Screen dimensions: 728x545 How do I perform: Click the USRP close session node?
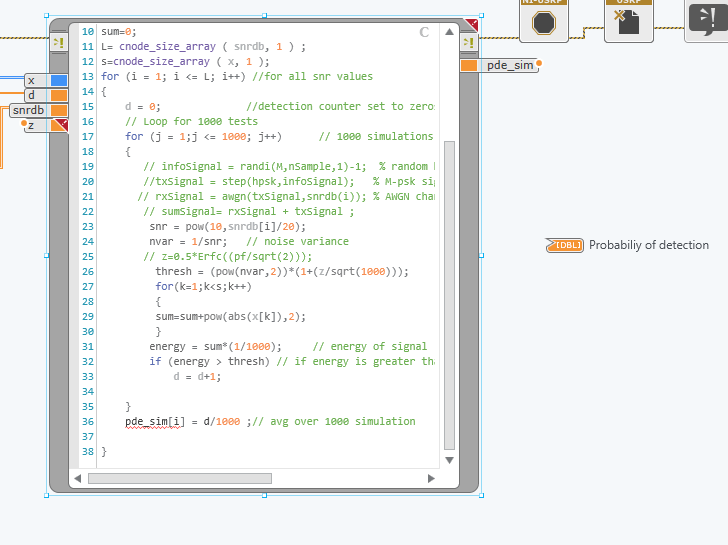(x=629, y=21)
